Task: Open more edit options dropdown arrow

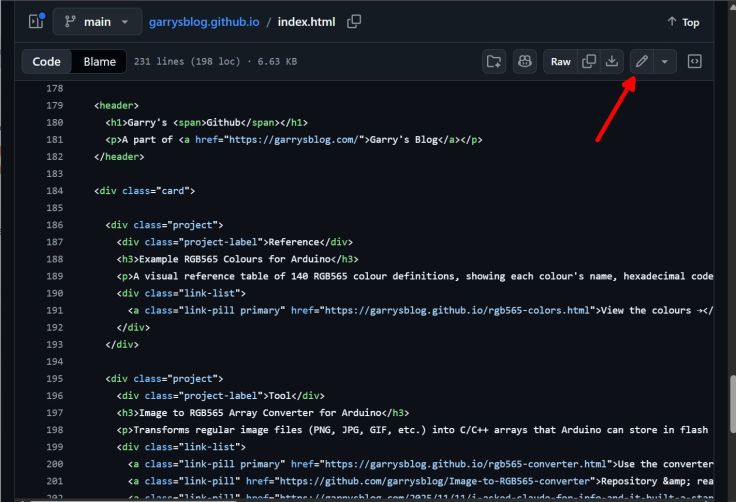Action: coord(665,62)
